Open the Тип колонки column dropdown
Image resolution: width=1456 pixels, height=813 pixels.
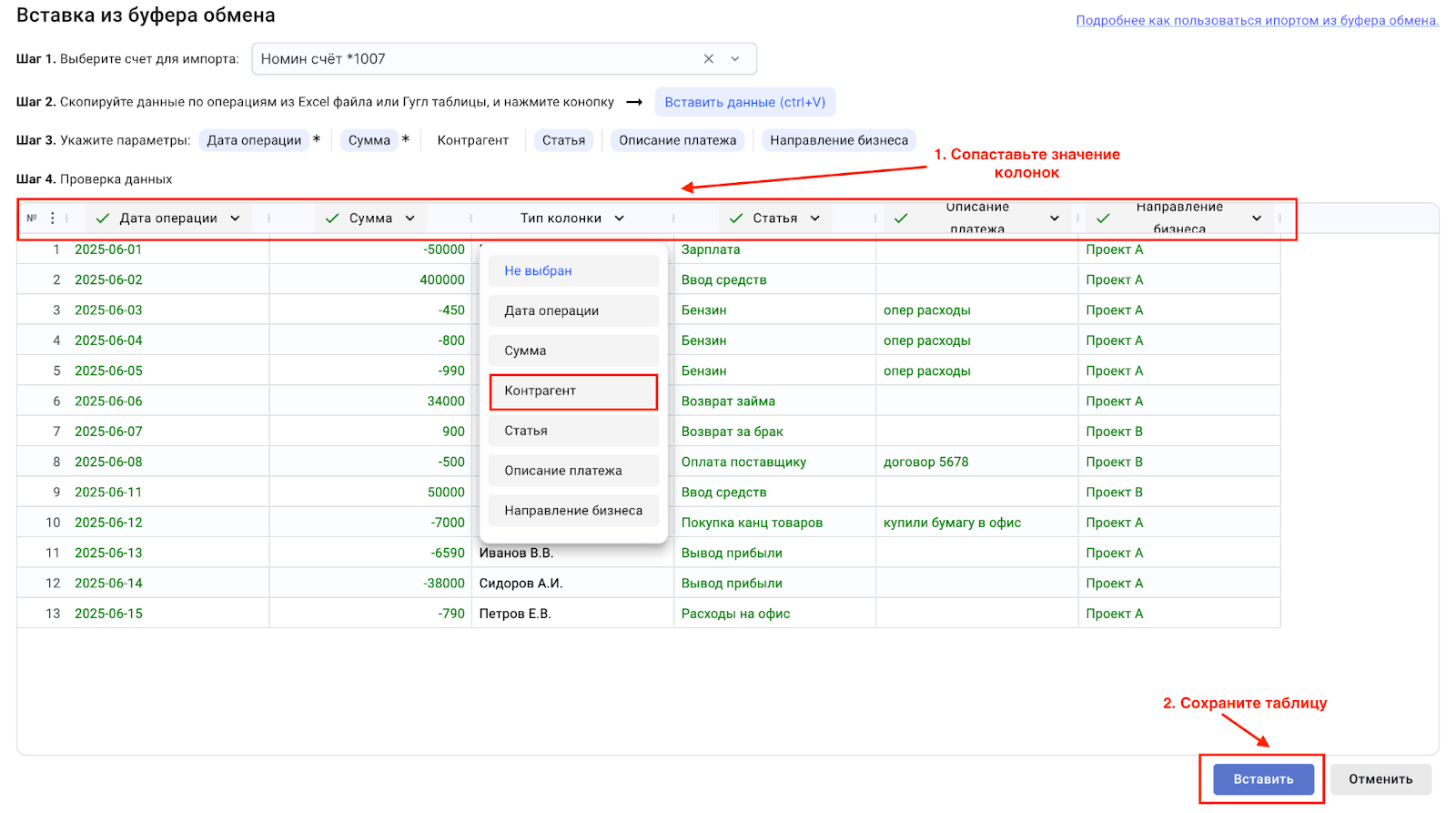point(619,218)
